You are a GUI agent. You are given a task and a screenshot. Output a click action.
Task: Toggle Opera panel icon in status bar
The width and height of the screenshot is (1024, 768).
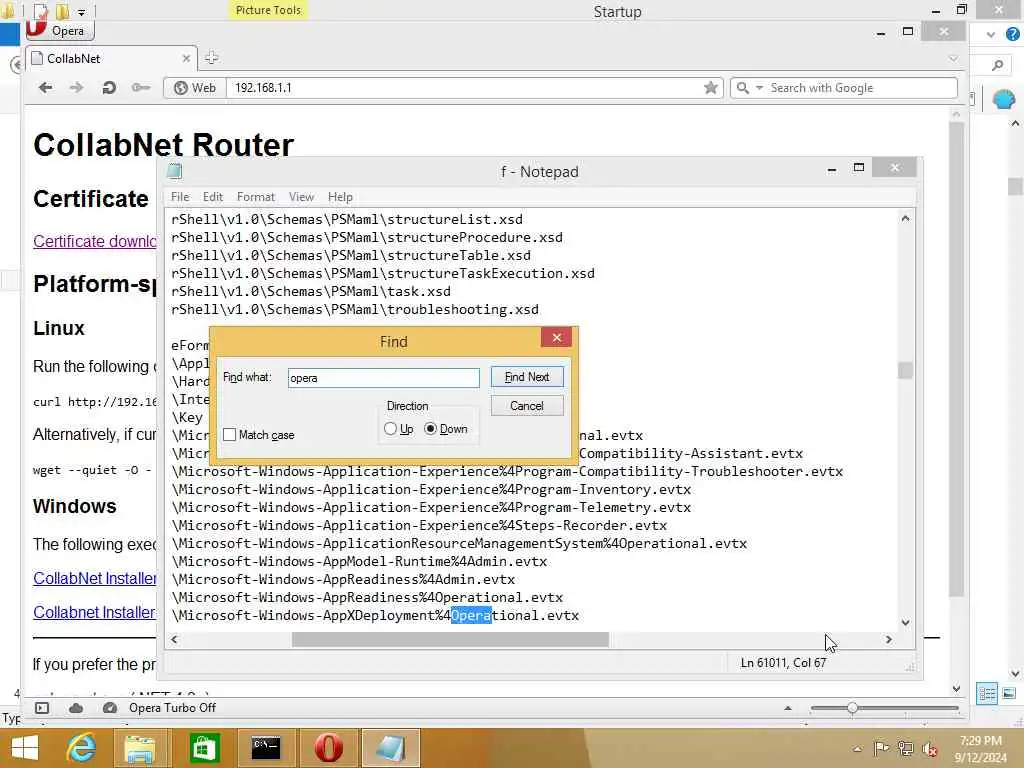(x=42, y=708)
